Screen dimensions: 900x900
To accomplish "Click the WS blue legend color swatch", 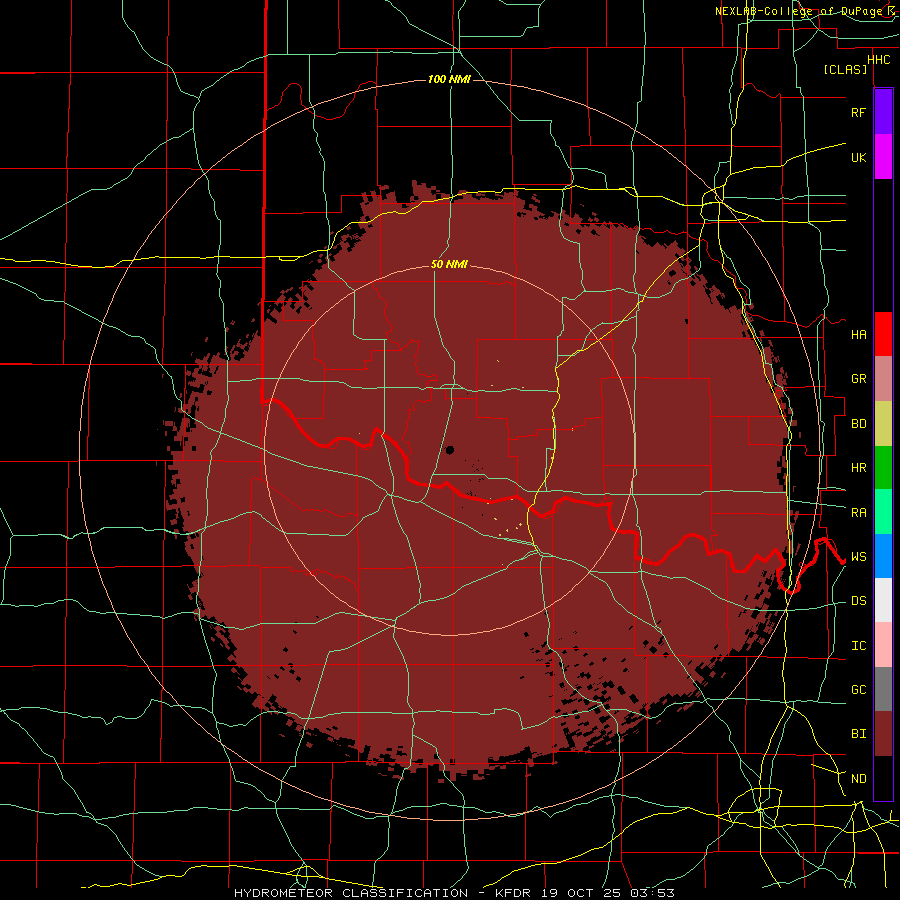I will pos(883,556).
